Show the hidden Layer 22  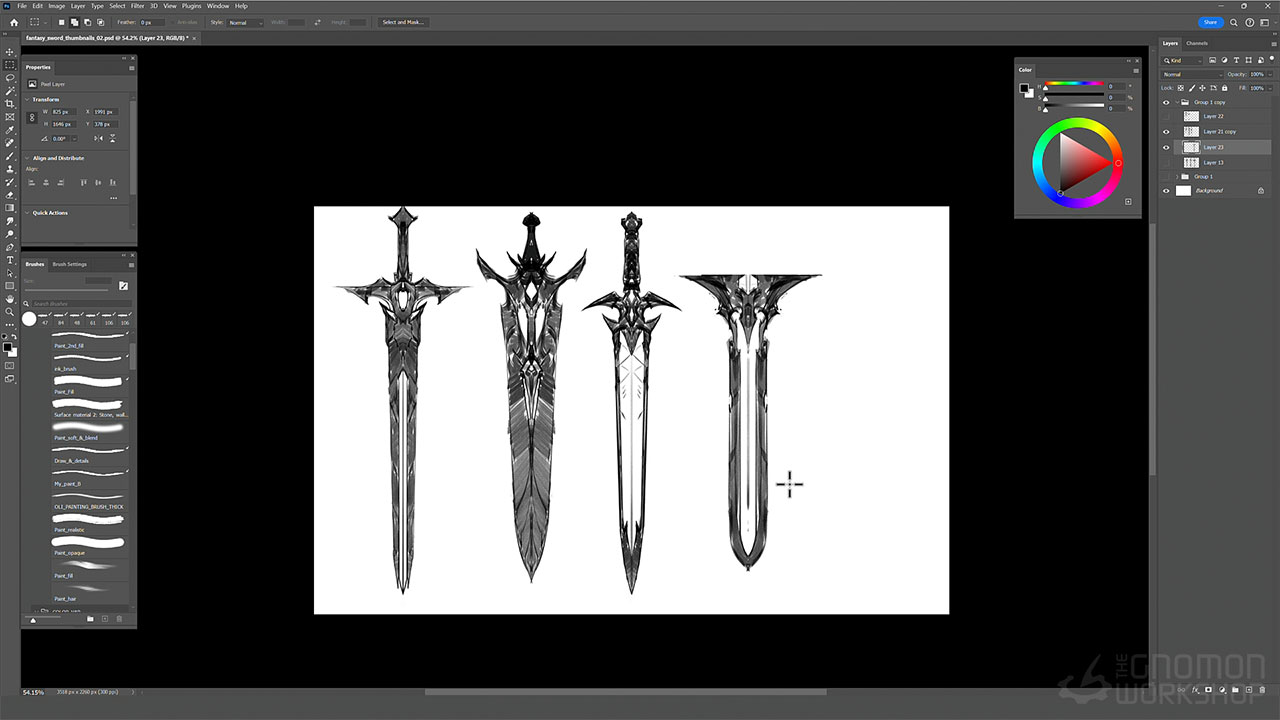[x=1166, y=117]
